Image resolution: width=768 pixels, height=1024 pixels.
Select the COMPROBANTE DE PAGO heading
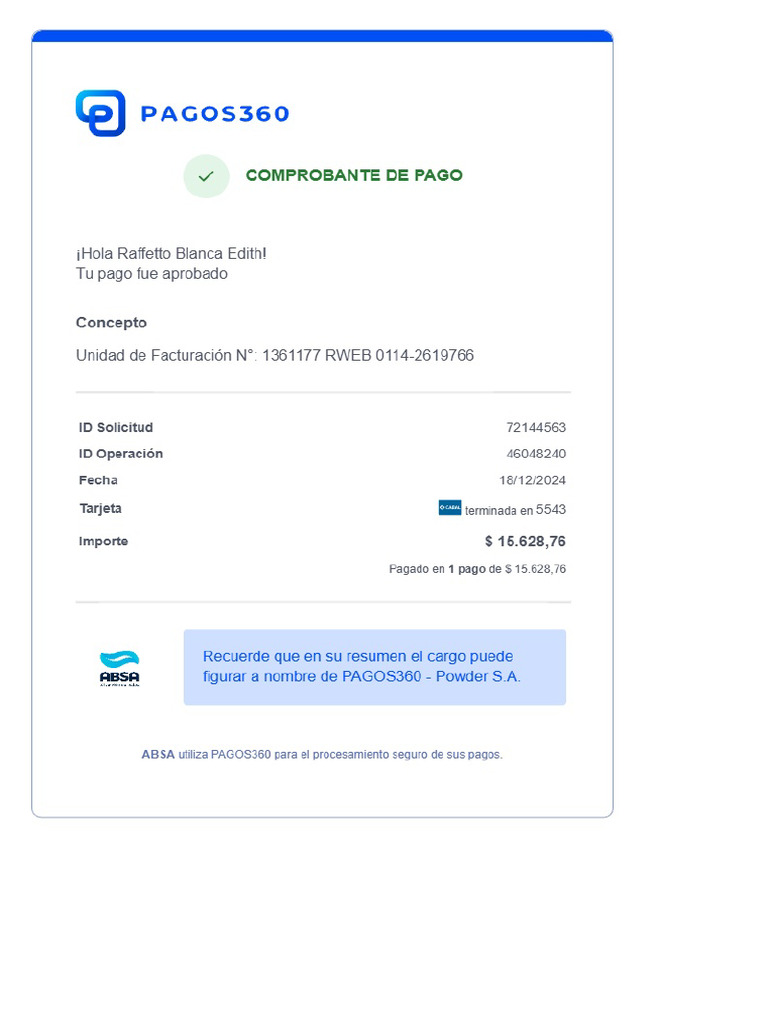click(x=354, y=176)
